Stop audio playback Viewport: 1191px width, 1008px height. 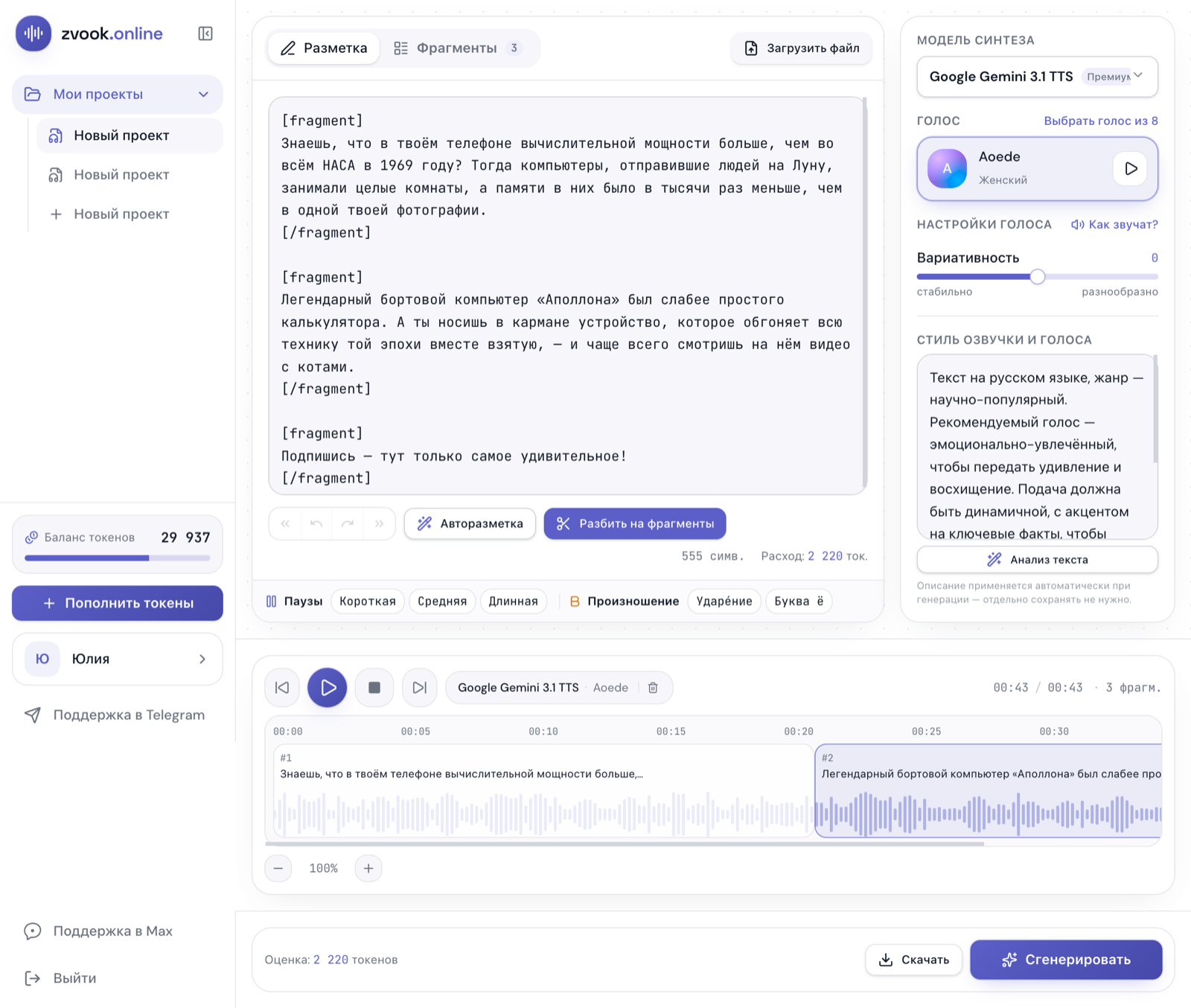(374, 688)
